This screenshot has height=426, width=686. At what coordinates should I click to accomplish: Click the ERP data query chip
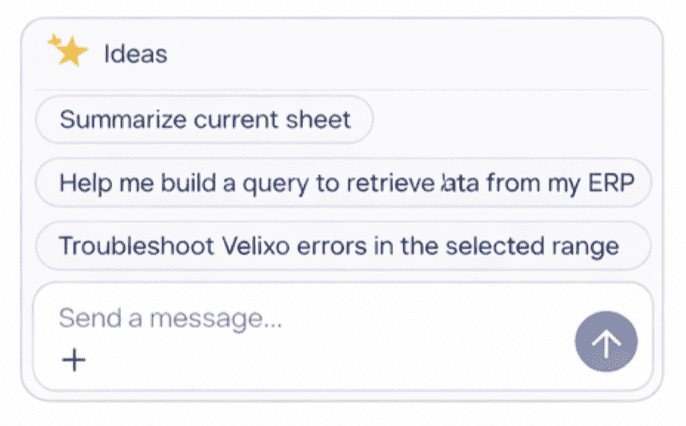coord(342,183)
